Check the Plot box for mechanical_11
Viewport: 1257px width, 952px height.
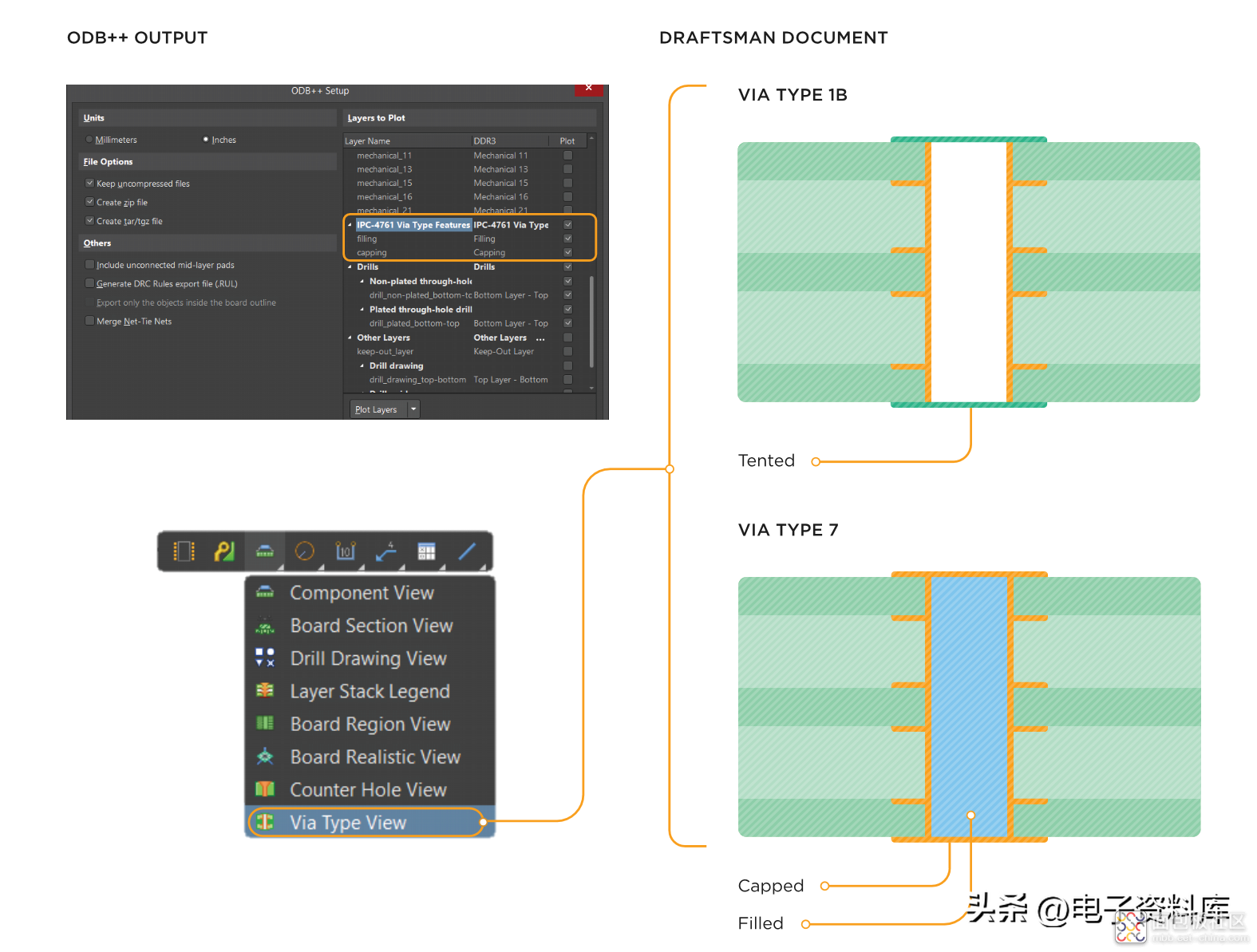tap(568, 156)
